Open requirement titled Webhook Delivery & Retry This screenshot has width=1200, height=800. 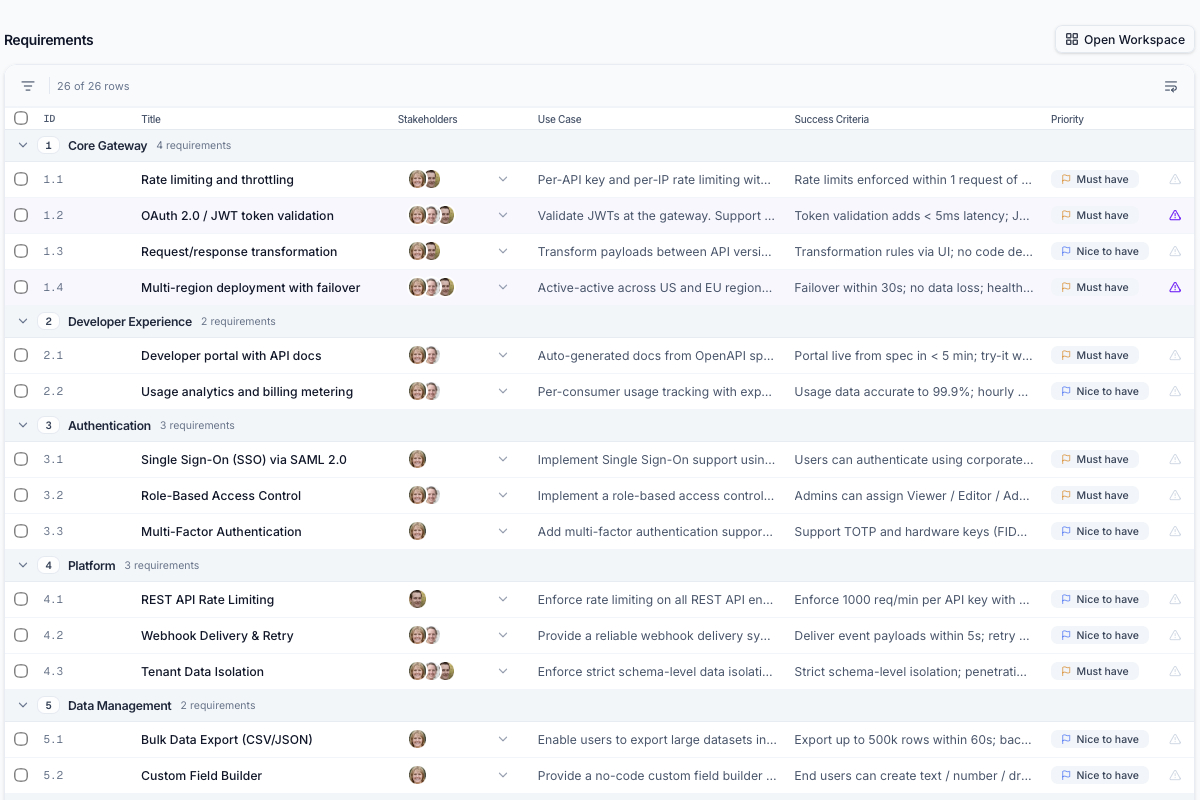(x=216, y=636)
